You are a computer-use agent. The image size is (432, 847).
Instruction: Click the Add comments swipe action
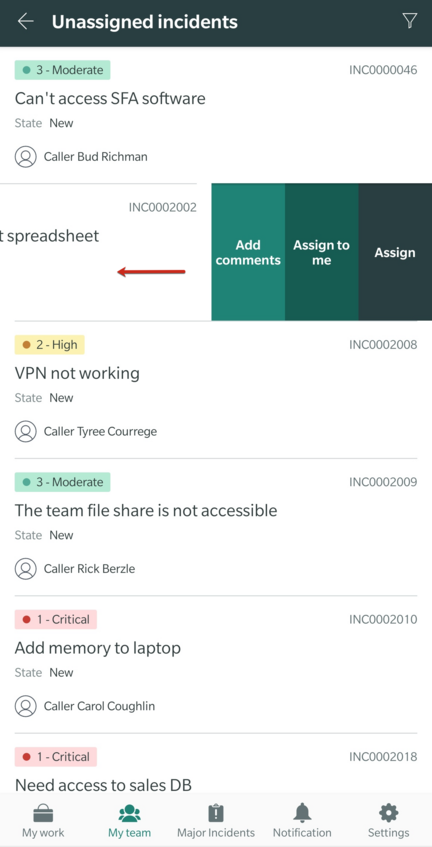(248, 252)
